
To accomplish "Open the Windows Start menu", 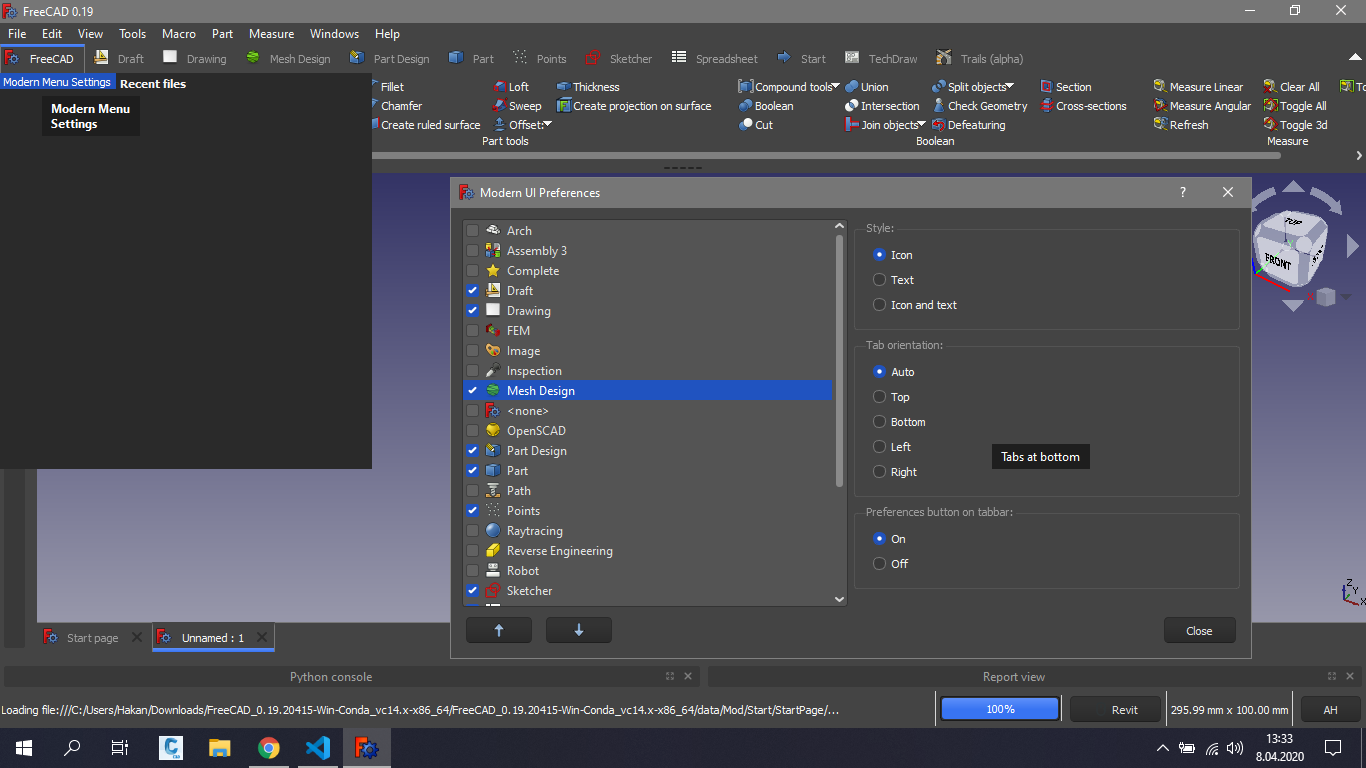I will [24, 748].
